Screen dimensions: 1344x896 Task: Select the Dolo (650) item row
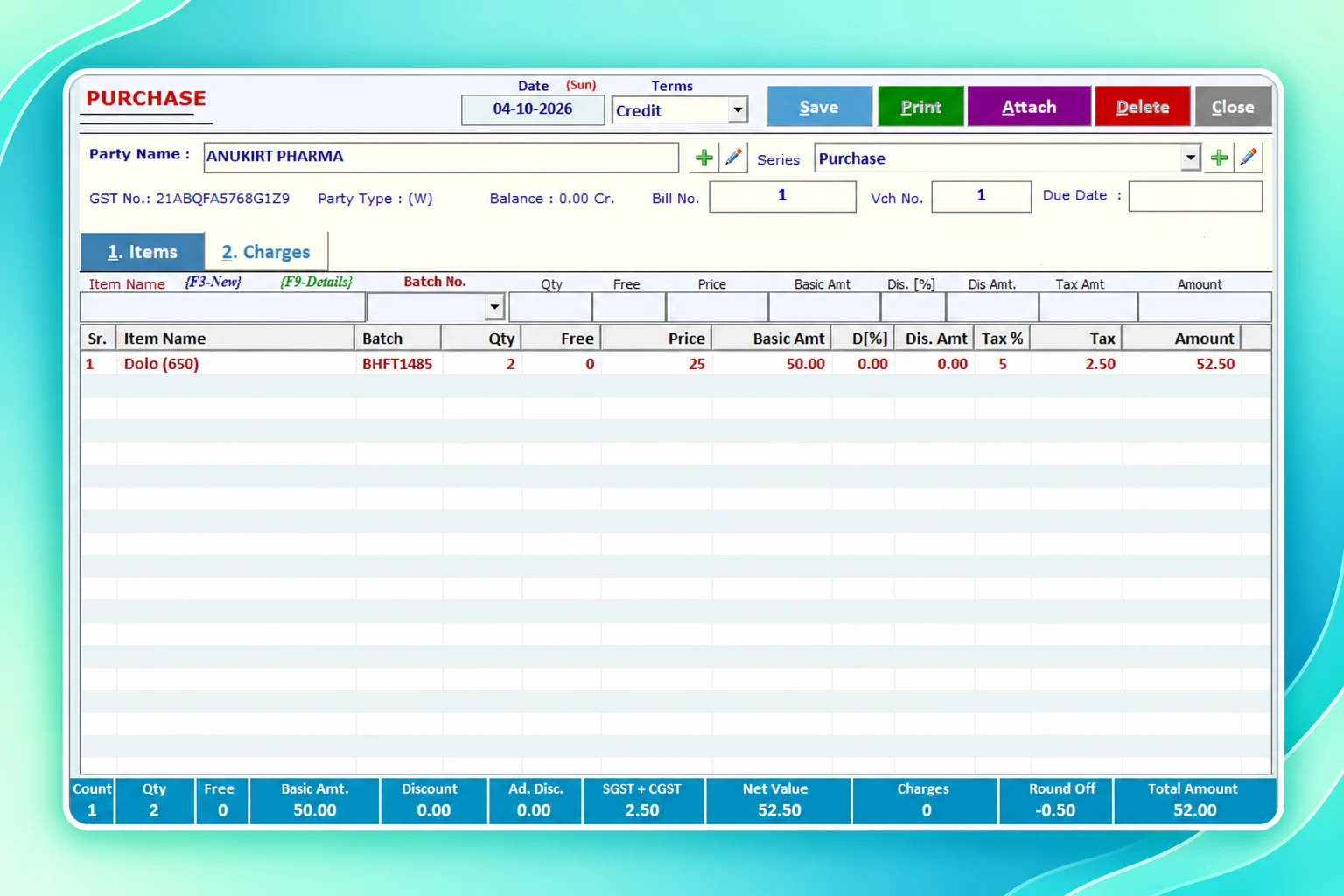pyautogui.click(x=675, y=364)
